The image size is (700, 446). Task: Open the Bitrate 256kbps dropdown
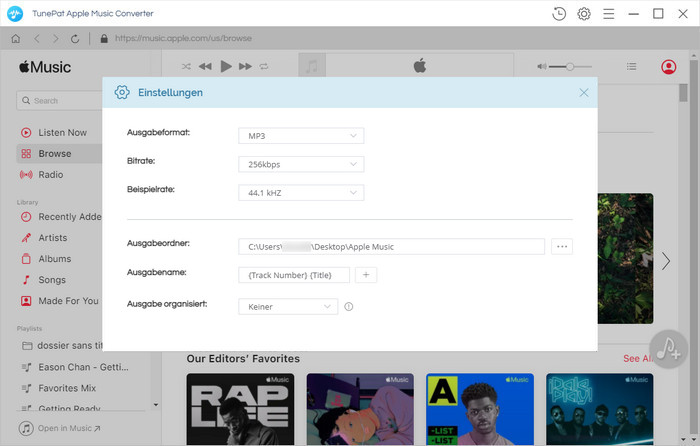(301, 164)
